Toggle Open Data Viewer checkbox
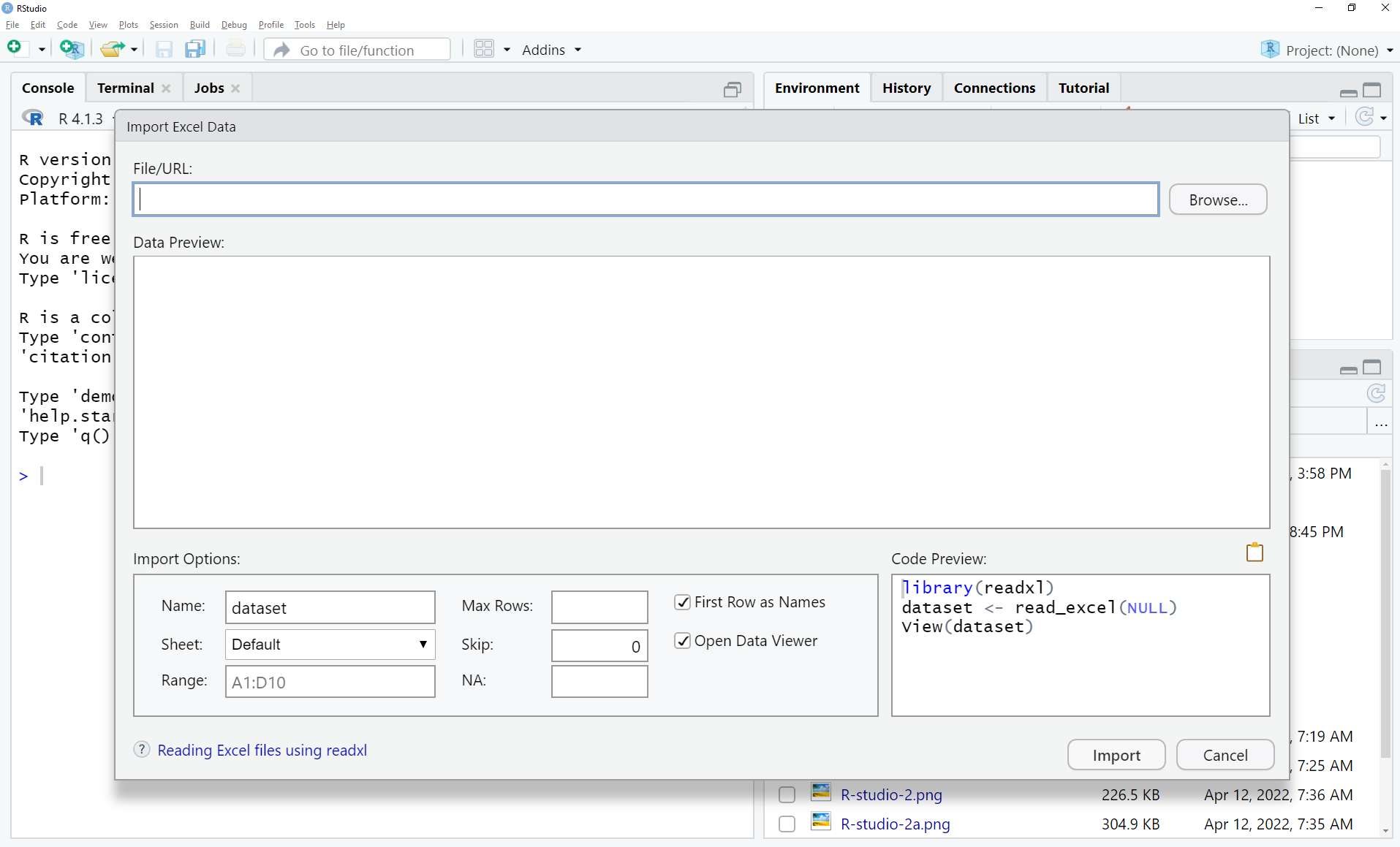 pyautogui.click(x=682, y=641)
